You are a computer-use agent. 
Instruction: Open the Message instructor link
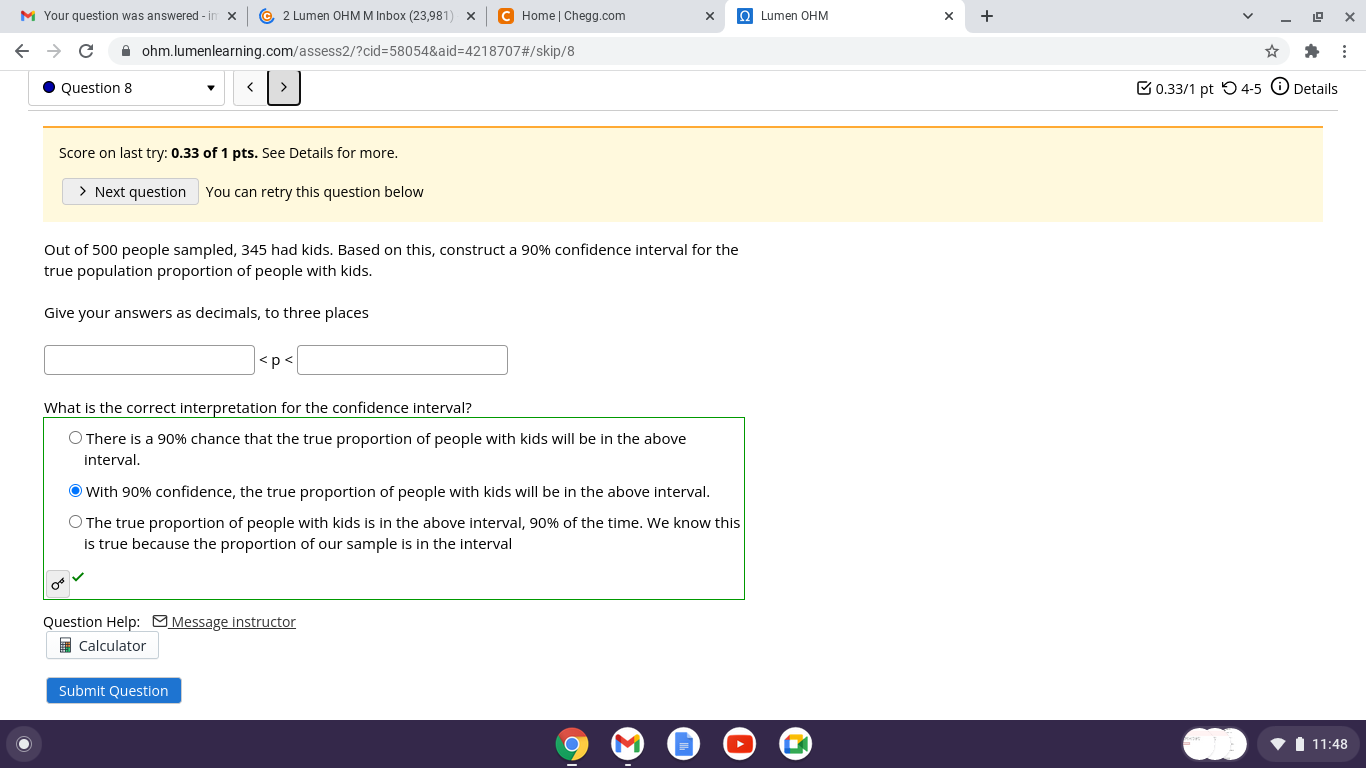(x=232, y=621)
